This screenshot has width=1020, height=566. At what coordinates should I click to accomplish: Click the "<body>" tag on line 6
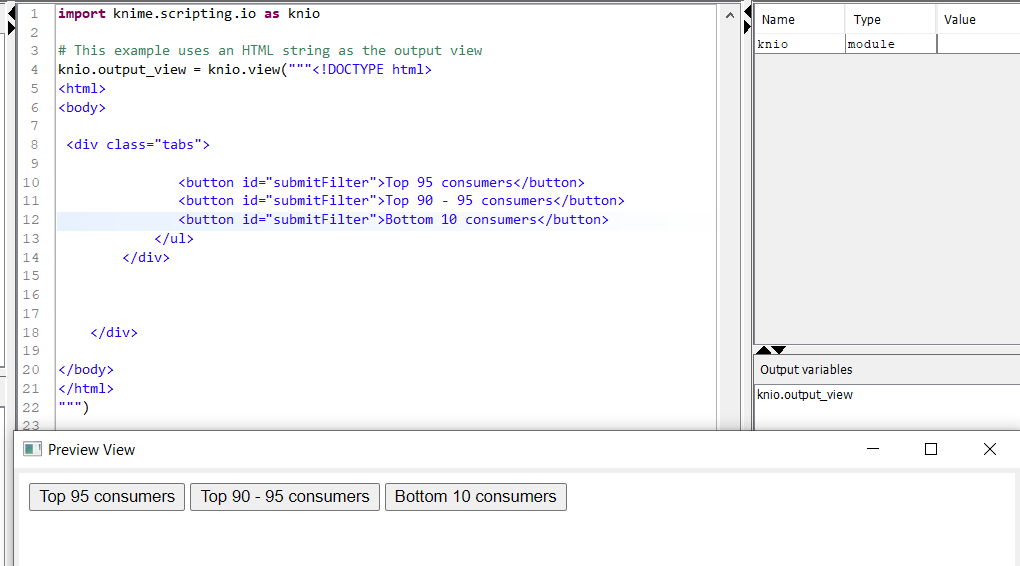(x=81, y=107)
